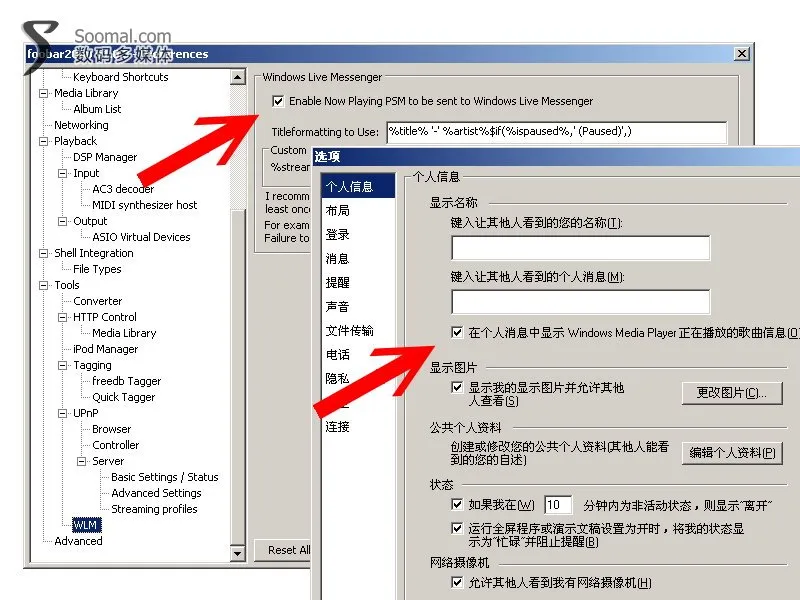Viewport: 800px width, 600px height.
Task: Collapse the Server tree node
Action: [82, 461]
